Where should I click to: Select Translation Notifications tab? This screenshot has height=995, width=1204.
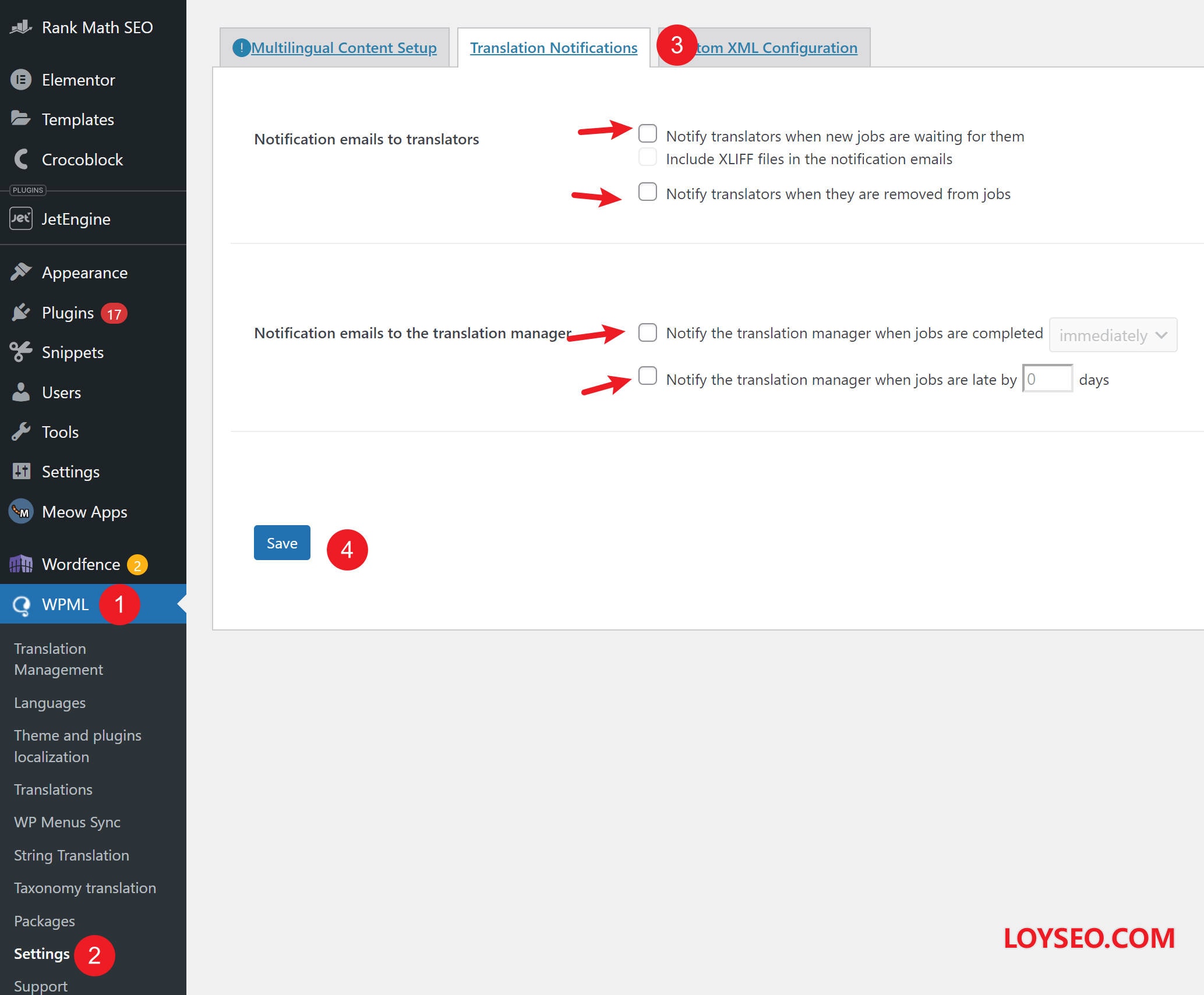[555, 47]
